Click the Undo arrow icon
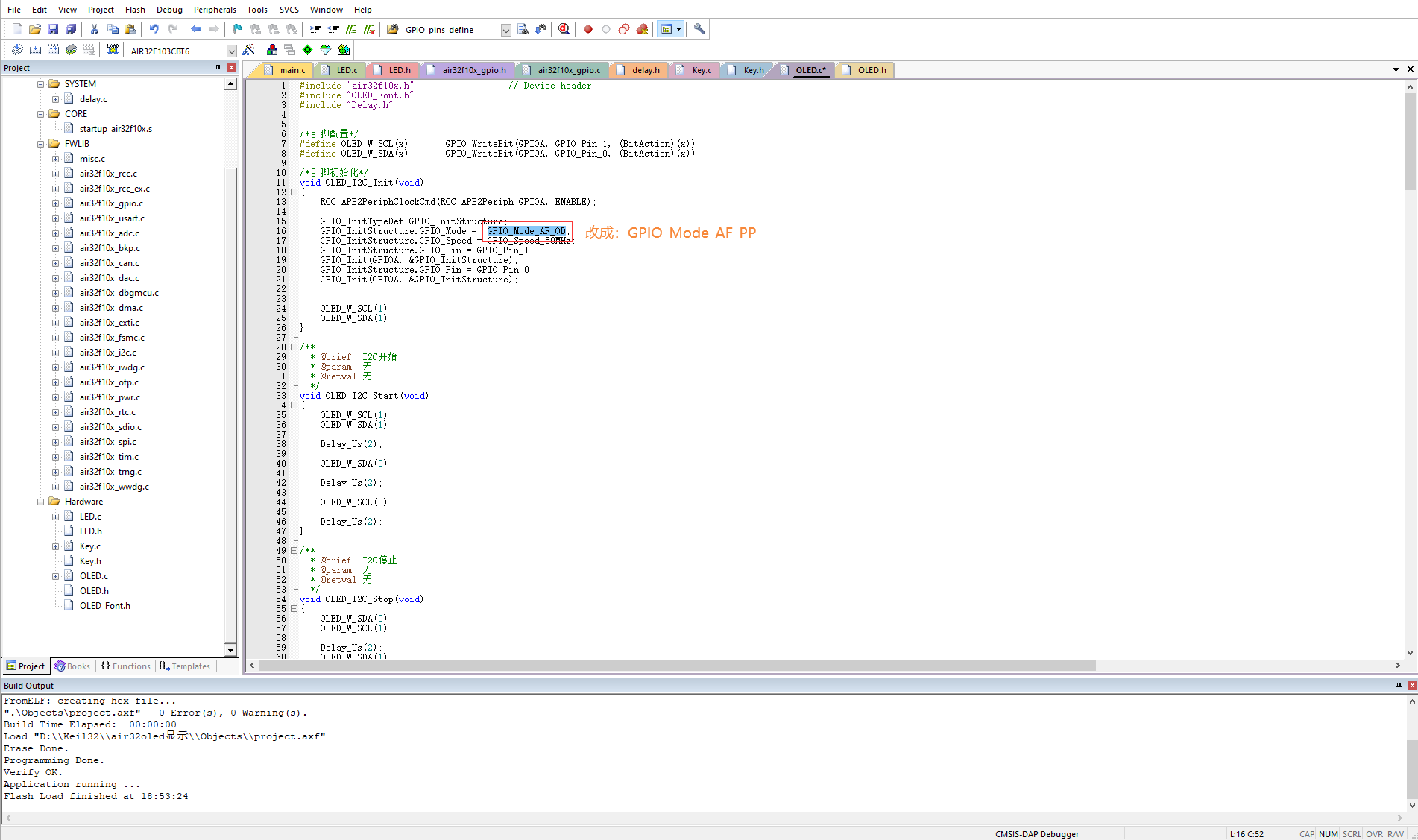 [154, 29]
